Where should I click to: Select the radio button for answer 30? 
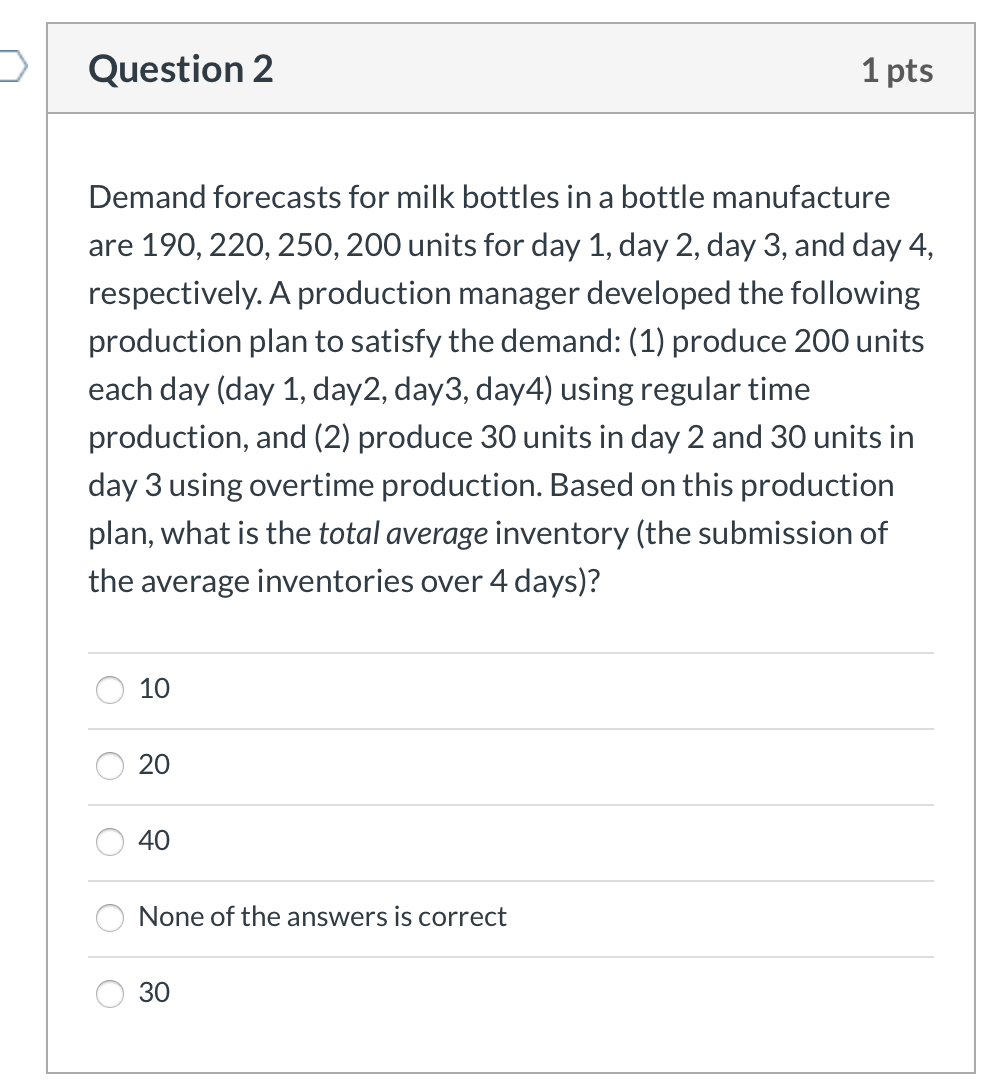point(110,993)
